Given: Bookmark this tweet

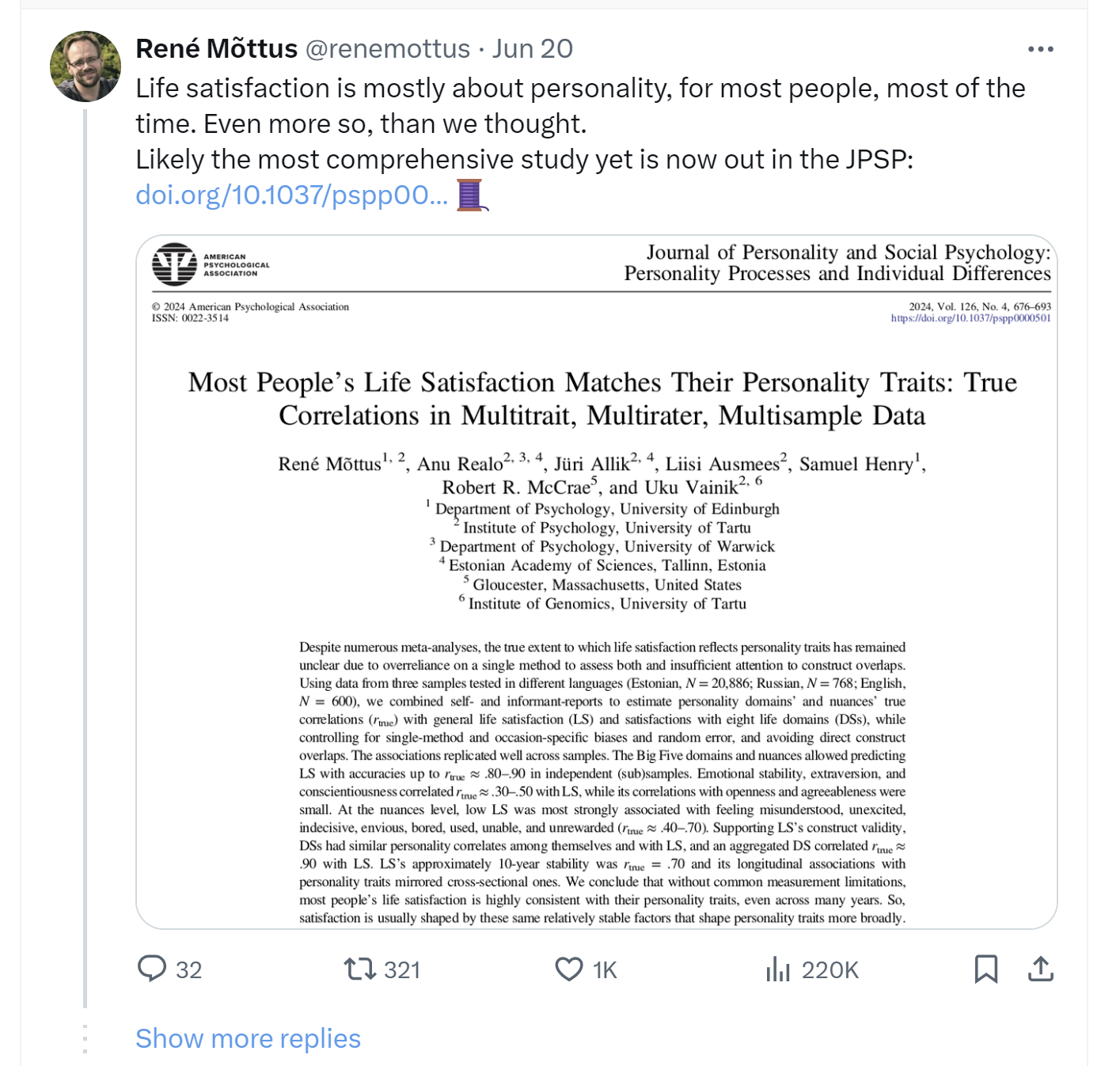Looking at the screenshot, I should [x=985, y=969].
